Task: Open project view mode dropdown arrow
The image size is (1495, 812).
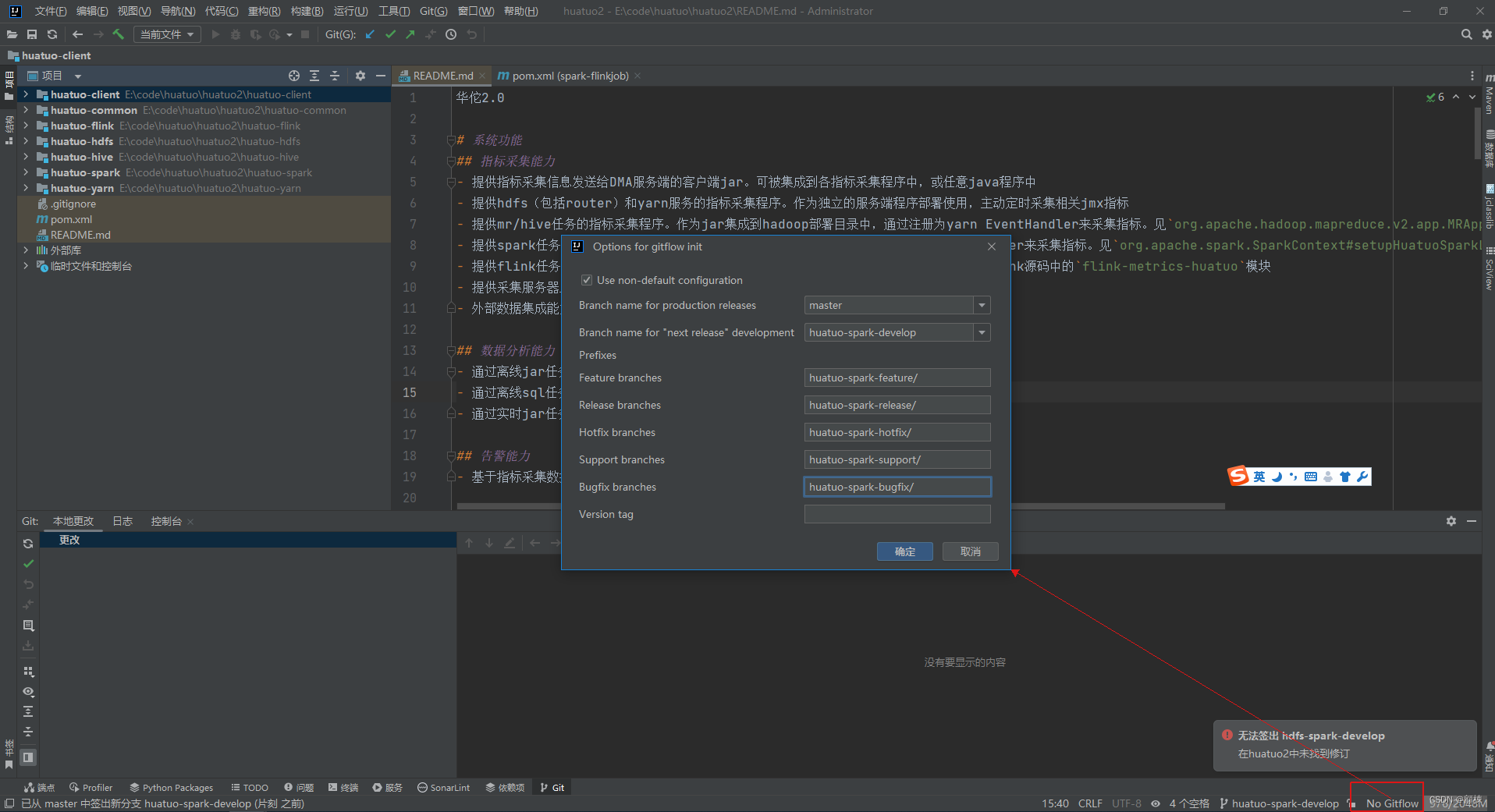Action: tap(78, 76)
